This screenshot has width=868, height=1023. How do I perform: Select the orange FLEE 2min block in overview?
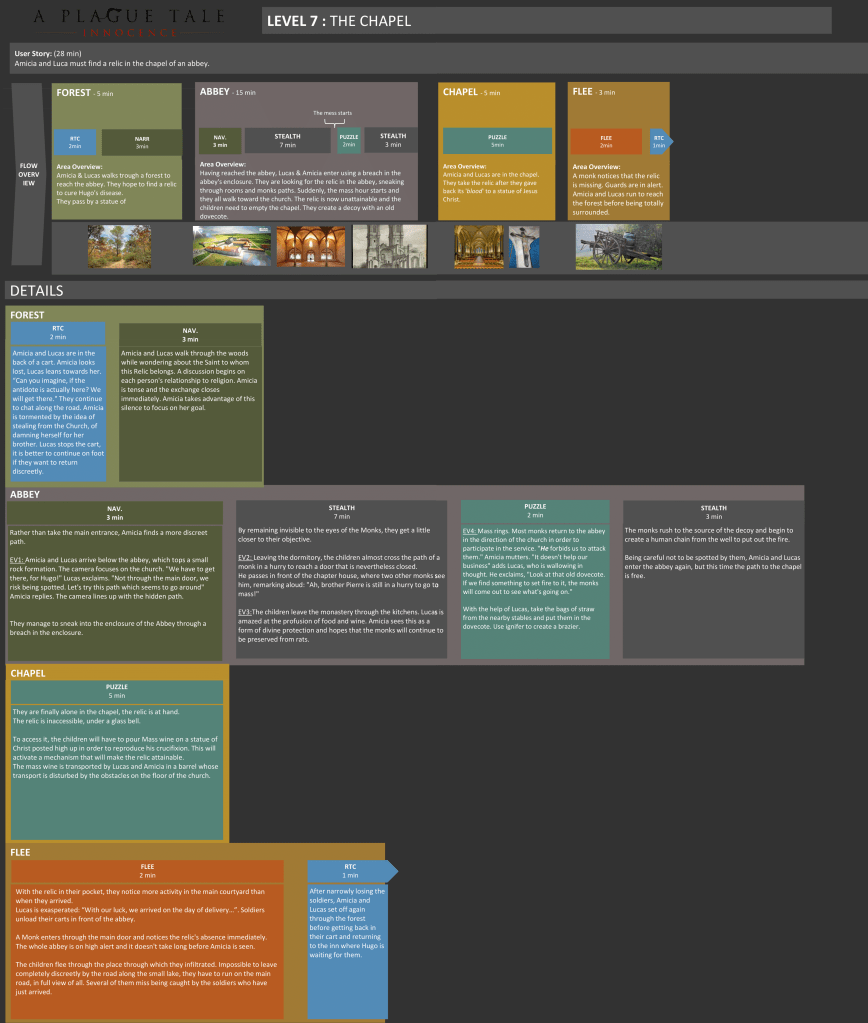pyautogui.click(x=606, y=141)
